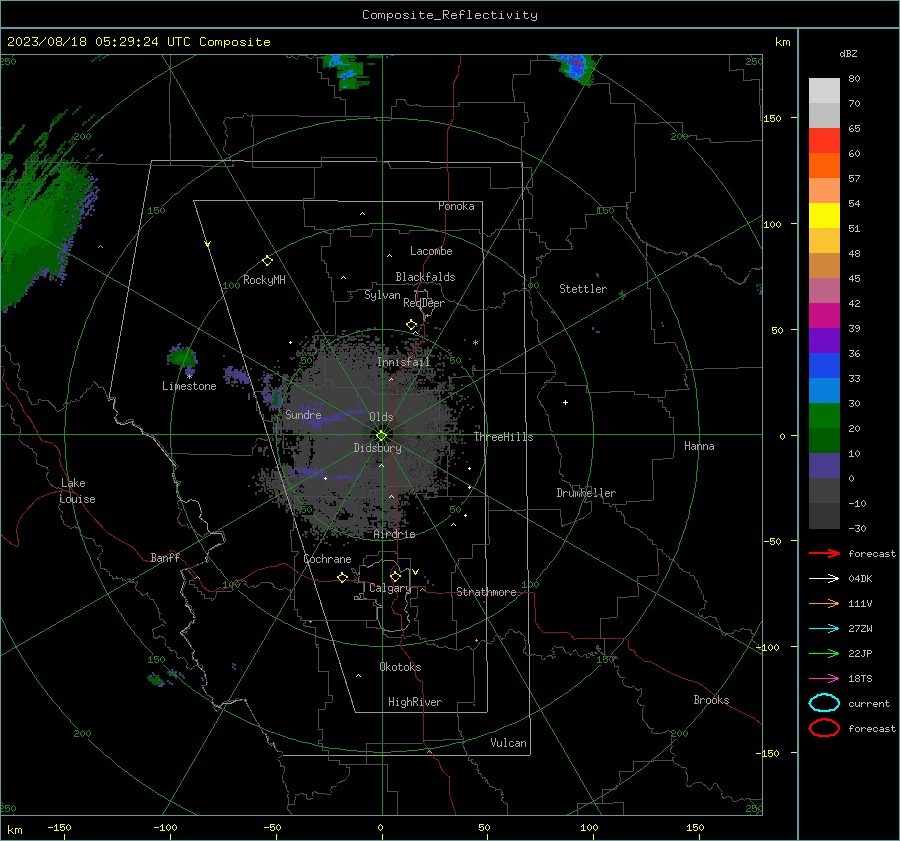Click the asterisk marker above the Limestone label

point(189,377)
